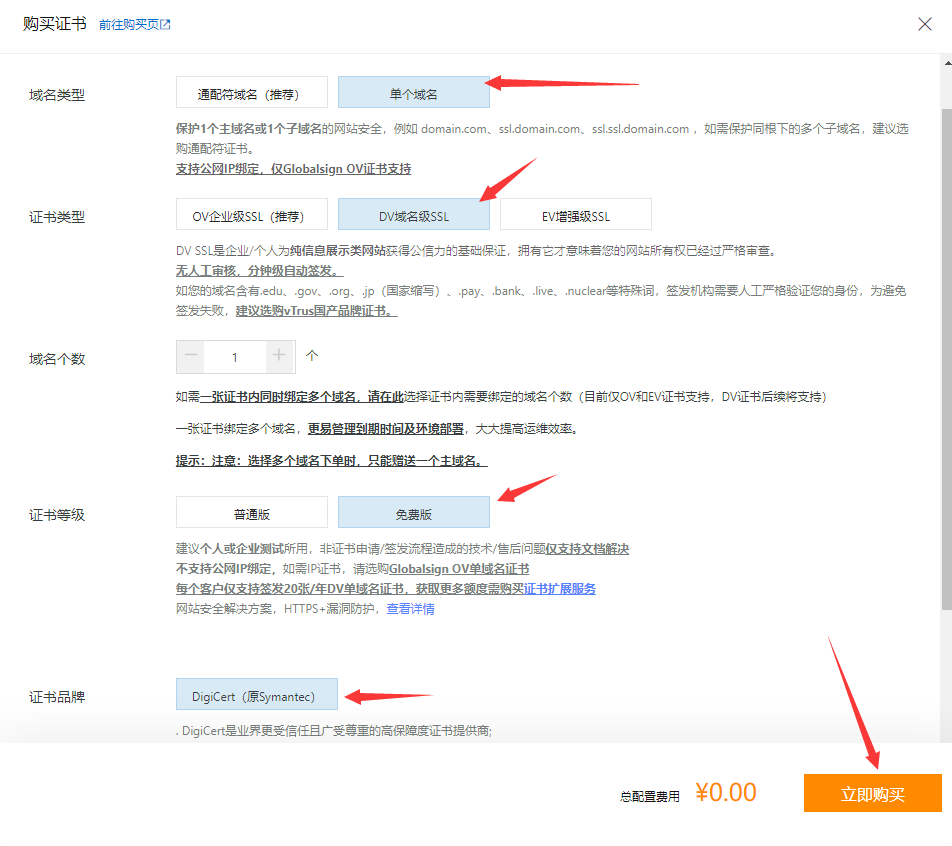Click the domain count number input field
Viewport: 952px width, 846px height.
tap(235, 356)
